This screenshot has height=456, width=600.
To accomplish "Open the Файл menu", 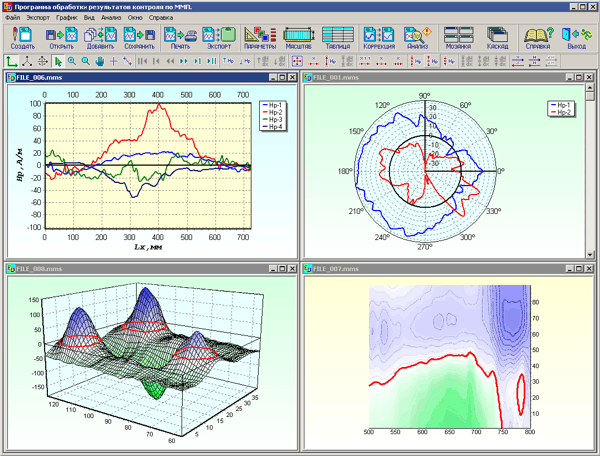I will coord(12,18).
